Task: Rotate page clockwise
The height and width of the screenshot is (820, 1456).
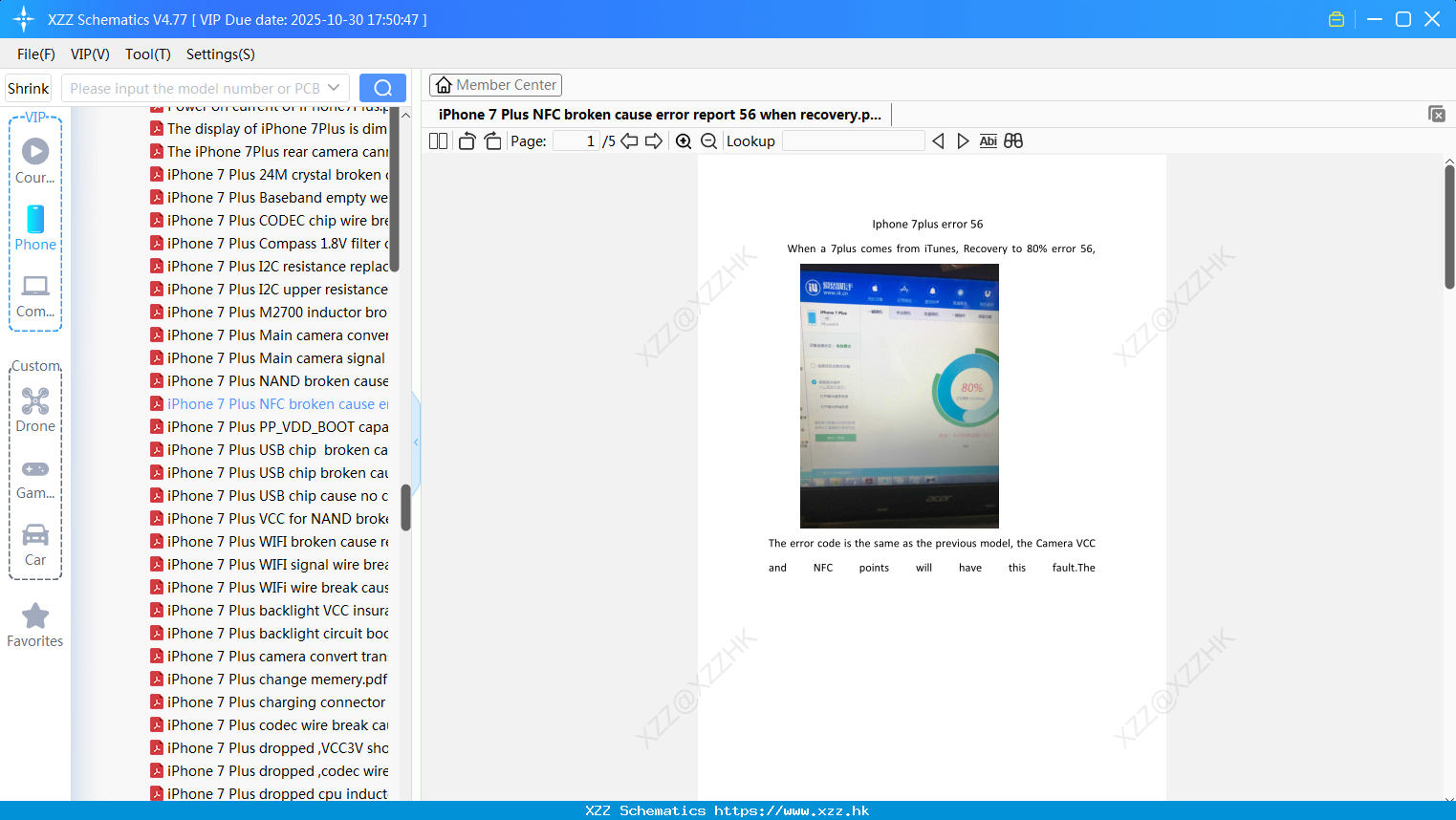Action: click(x=492, y=141)
